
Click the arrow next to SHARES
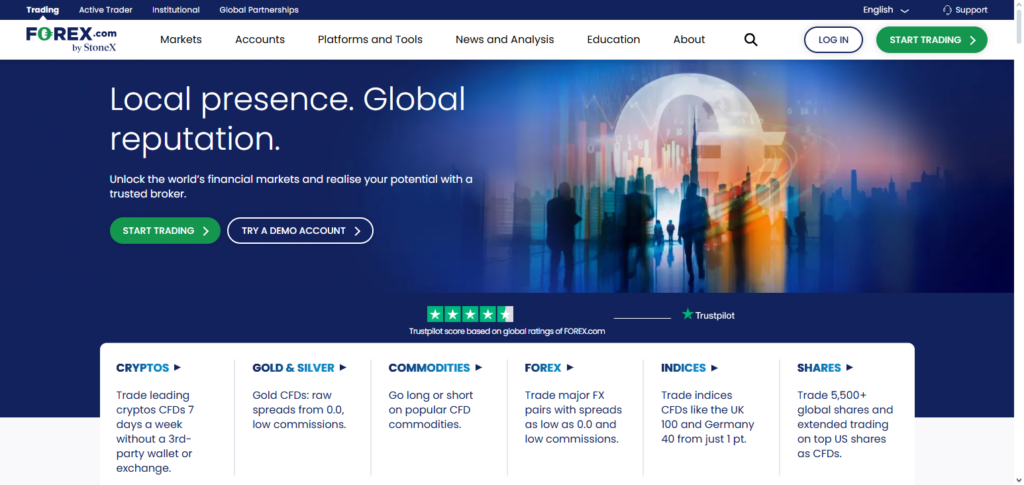point(850,368)
